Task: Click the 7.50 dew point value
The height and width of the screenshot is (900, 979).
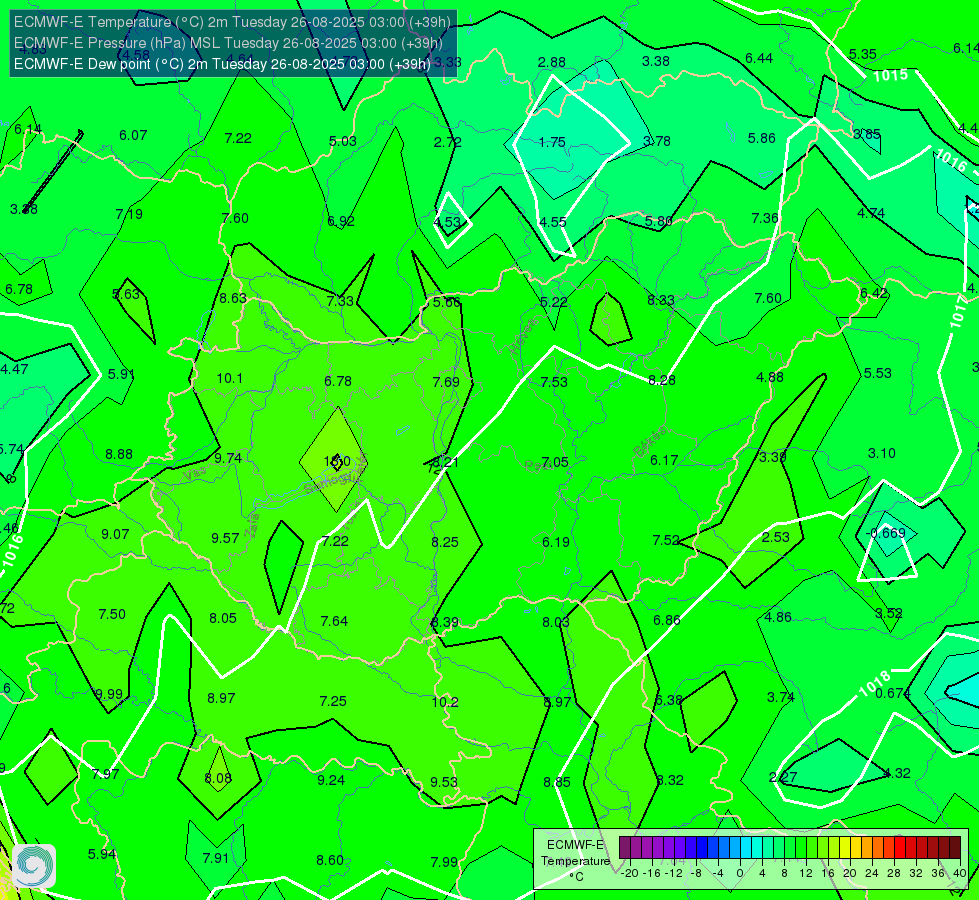Action: point(112,615)
